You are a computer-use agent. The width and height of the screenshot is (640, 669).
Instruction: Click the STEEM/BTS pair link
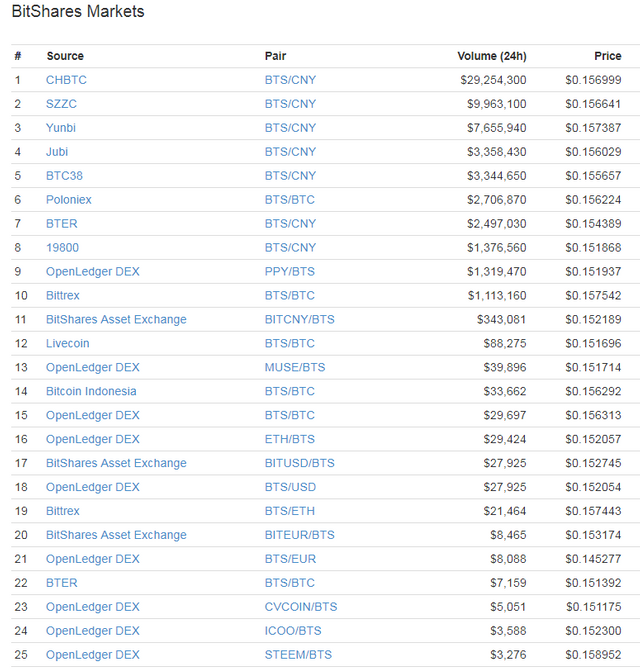tap(298, 654)
